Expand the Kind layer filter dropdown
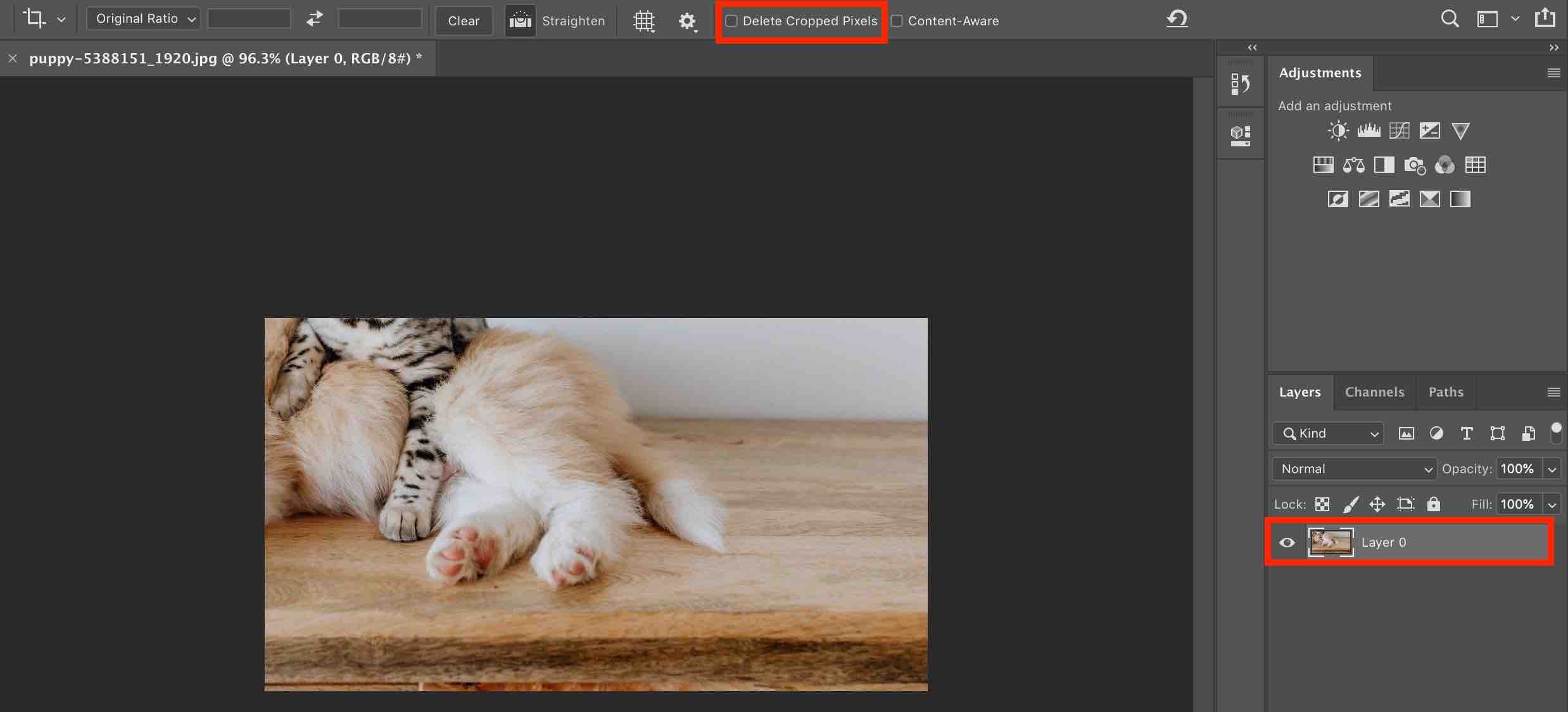This screenshot has width=1568, height=712. coord(1328,433)
